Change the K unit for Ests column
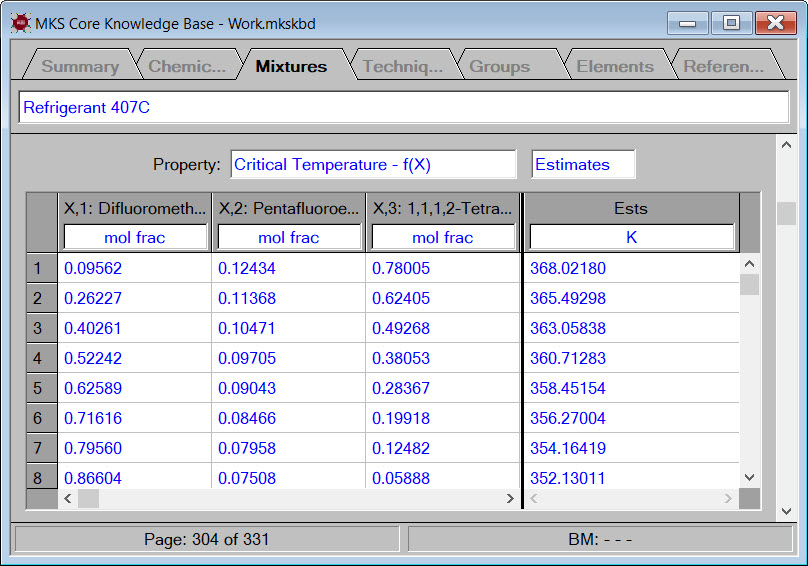The width and height of the screenshot is (808, 566). 631,238
